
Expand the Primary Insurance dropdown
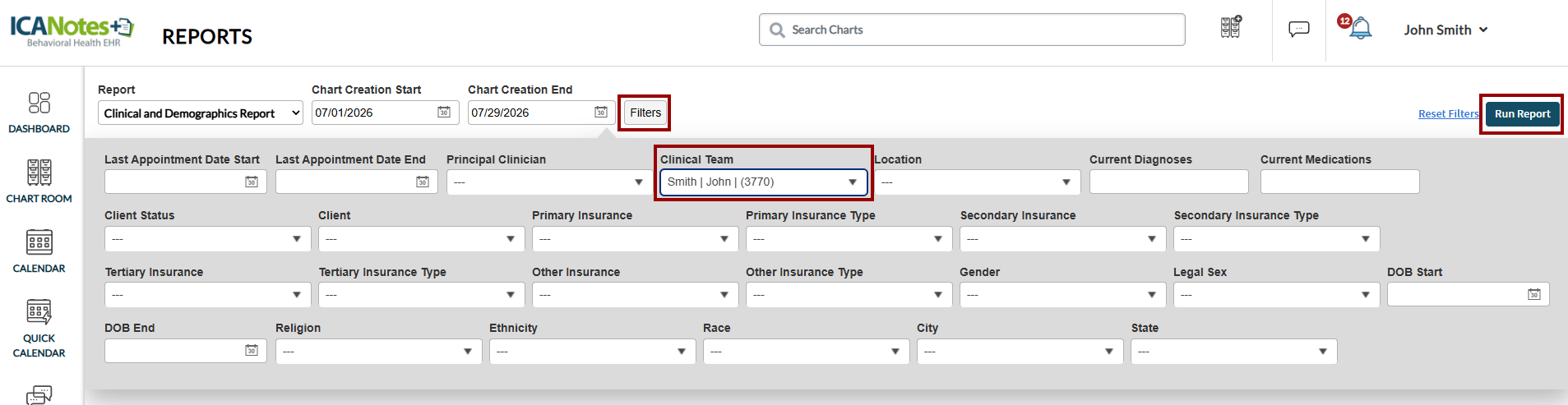635,238
